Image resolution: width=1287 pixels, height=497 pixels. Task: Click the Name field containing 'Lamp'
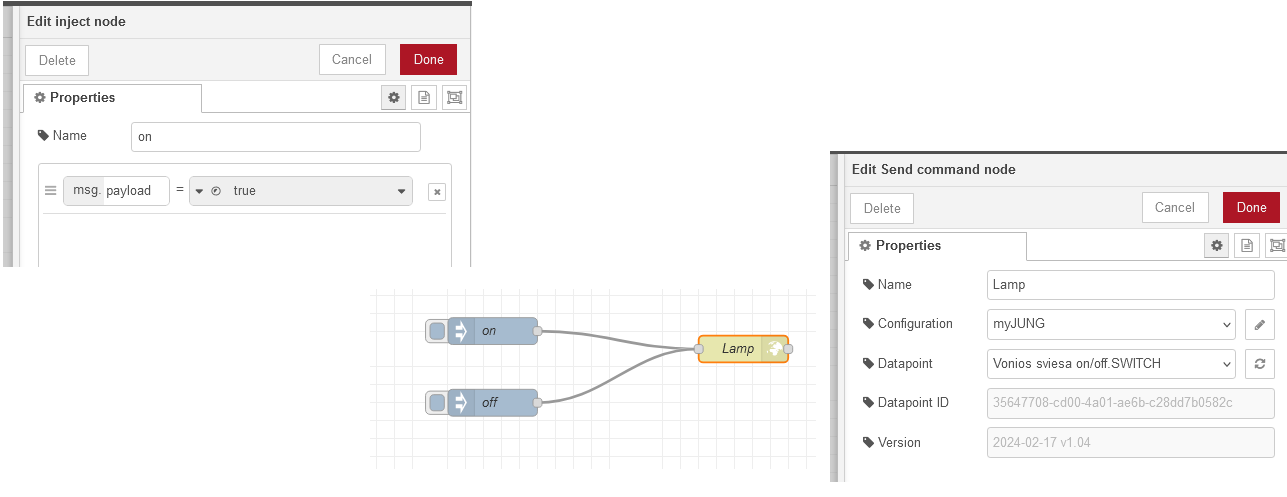pos(1130,284)
